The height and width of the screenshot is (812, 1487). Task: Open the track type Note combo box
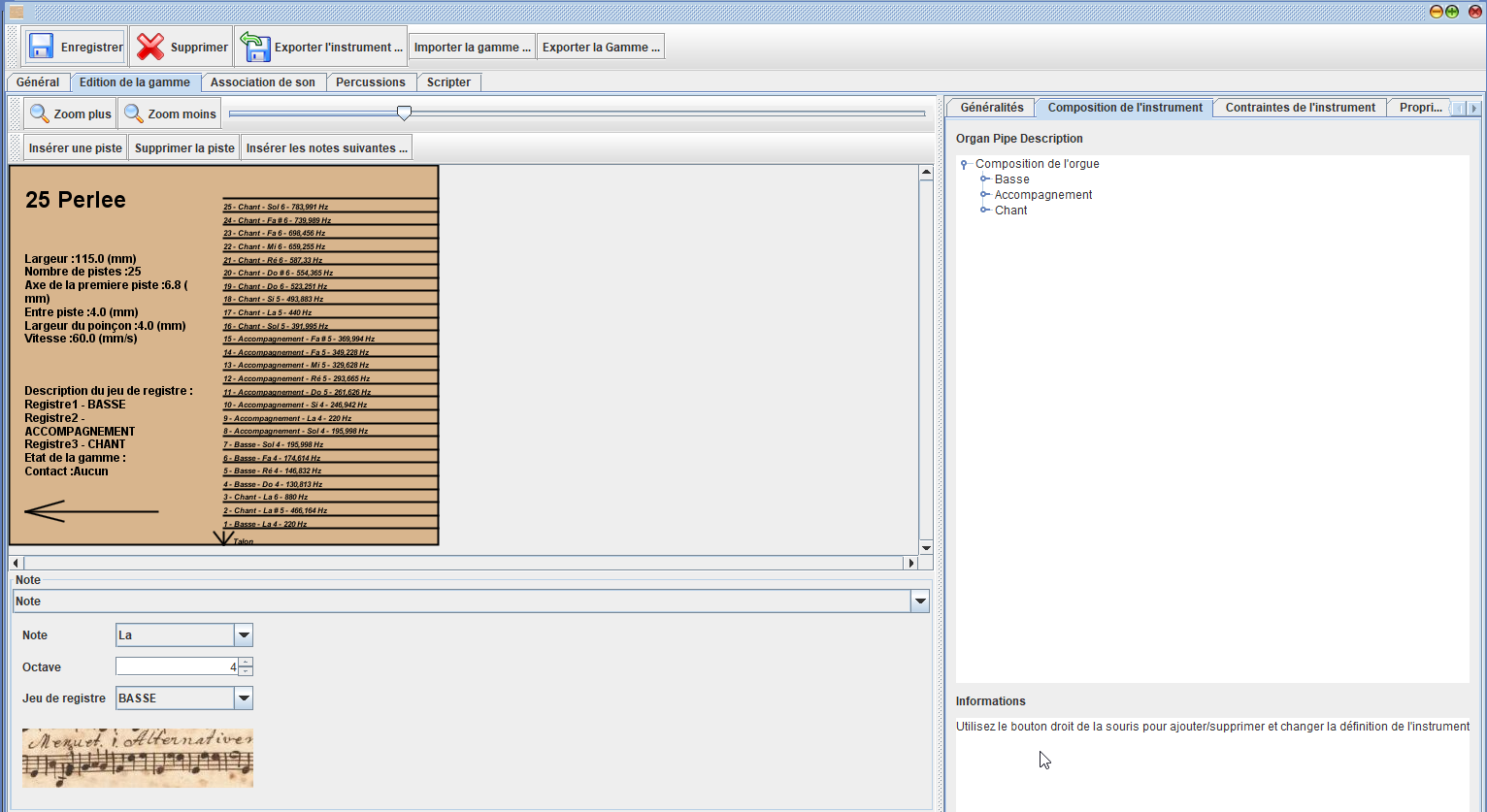click(x=919, y=601)
